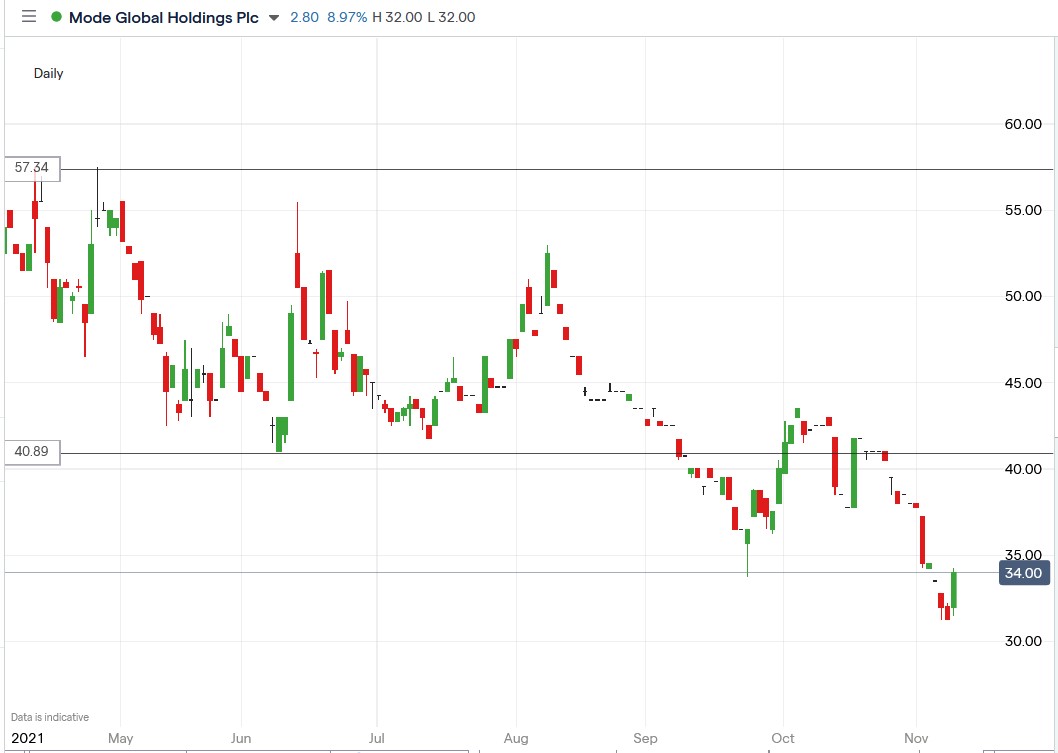Click the Data is indicative notice
This screenshot has height=753, width=1058.
coord(48,716)
